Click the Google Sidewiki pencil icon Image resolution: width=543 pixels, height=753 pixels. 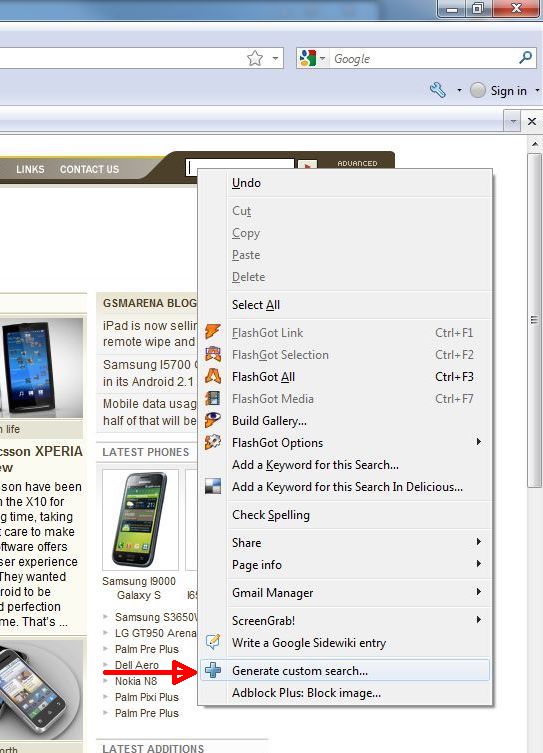(x=213, y=642)
